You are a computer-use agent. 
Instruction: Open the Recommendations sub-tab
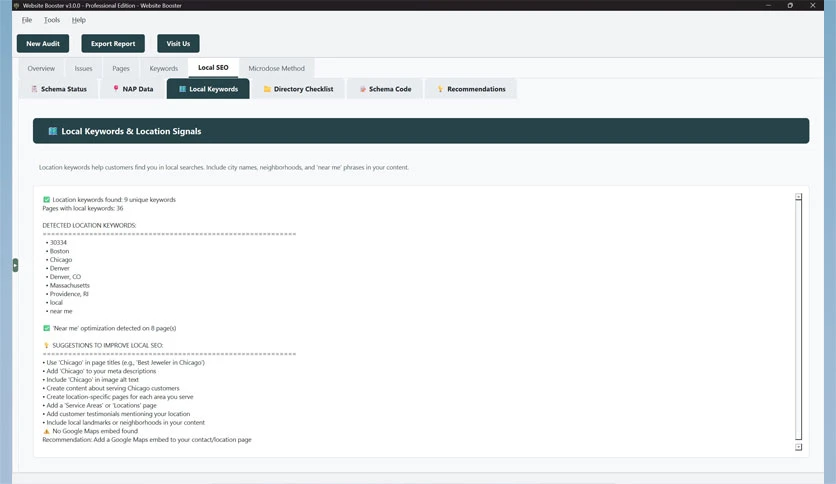click(471, 89)
